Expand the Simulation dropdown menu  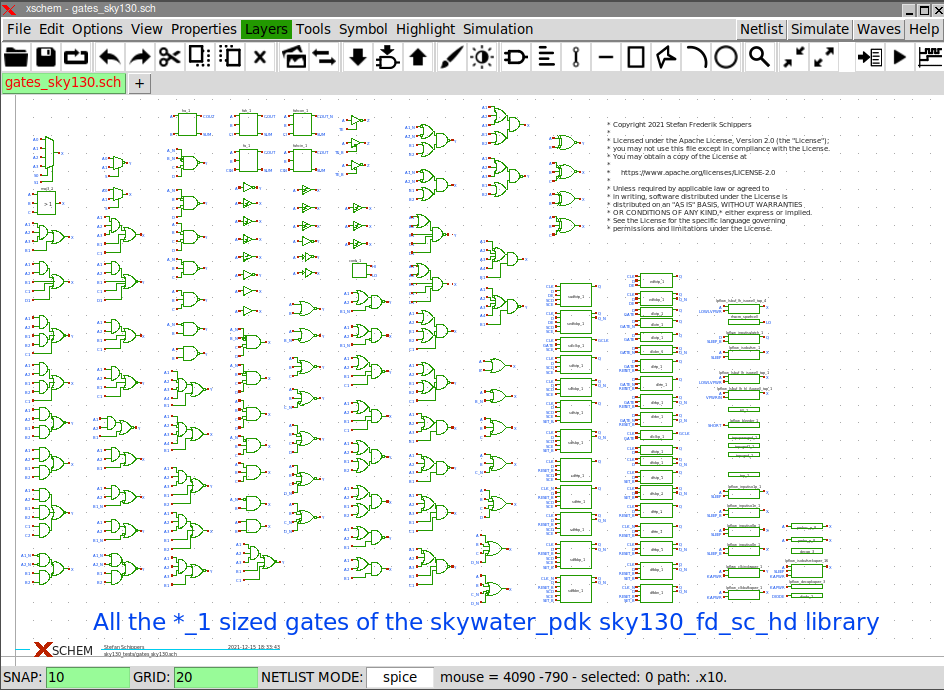498,29
